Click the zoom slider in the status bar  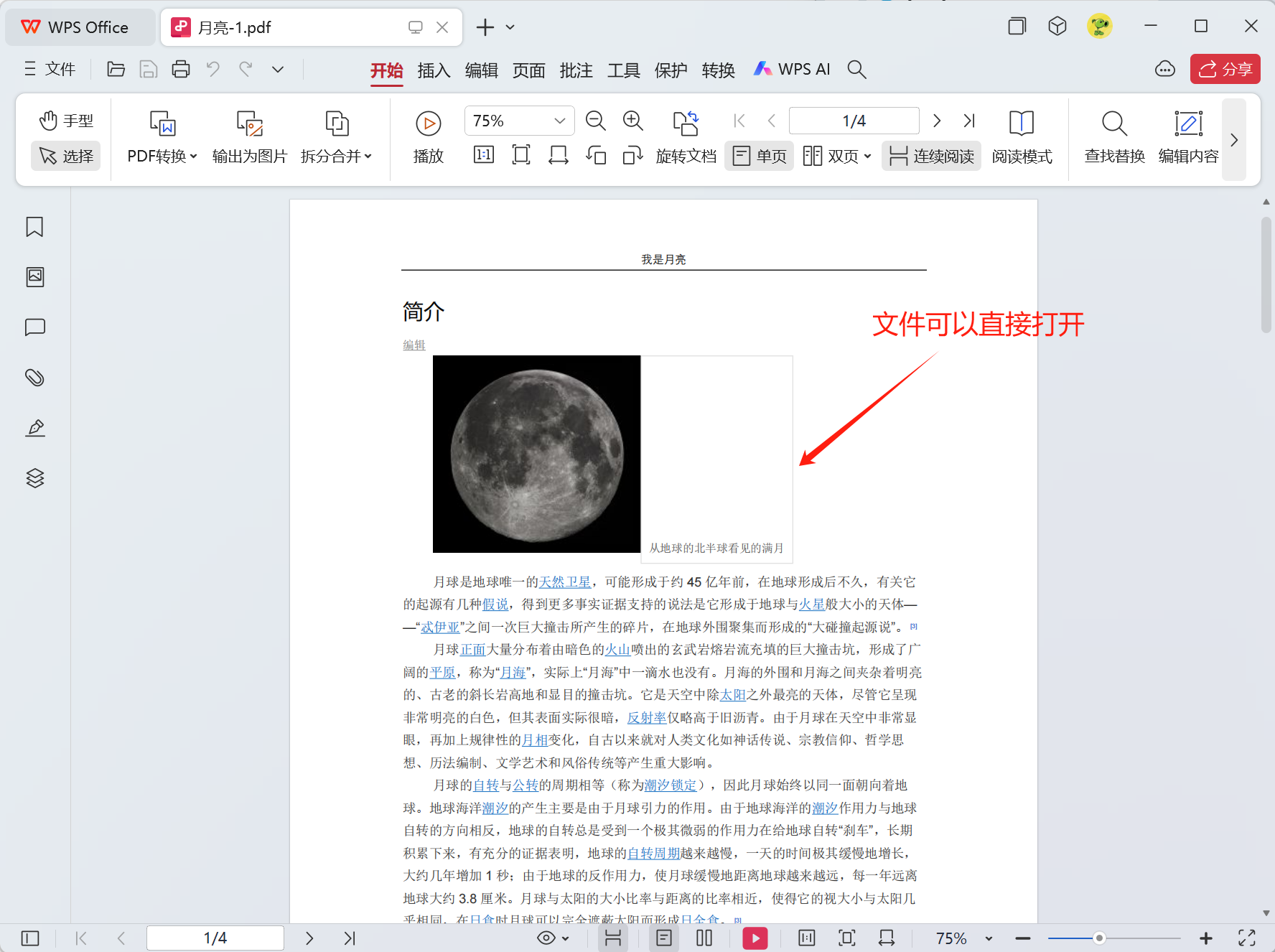tap(1098, 938)
